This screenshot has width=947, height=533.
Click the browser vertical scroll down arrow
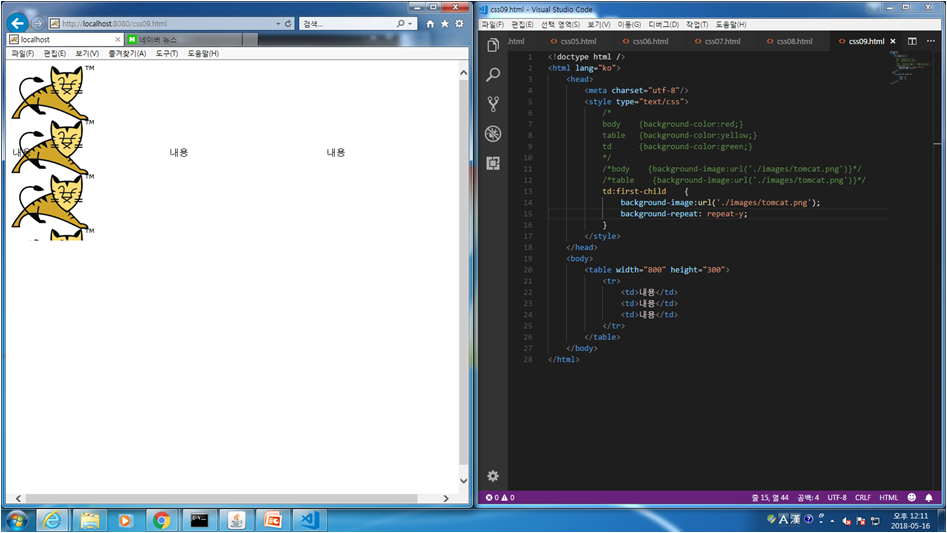tap(463, 480)
